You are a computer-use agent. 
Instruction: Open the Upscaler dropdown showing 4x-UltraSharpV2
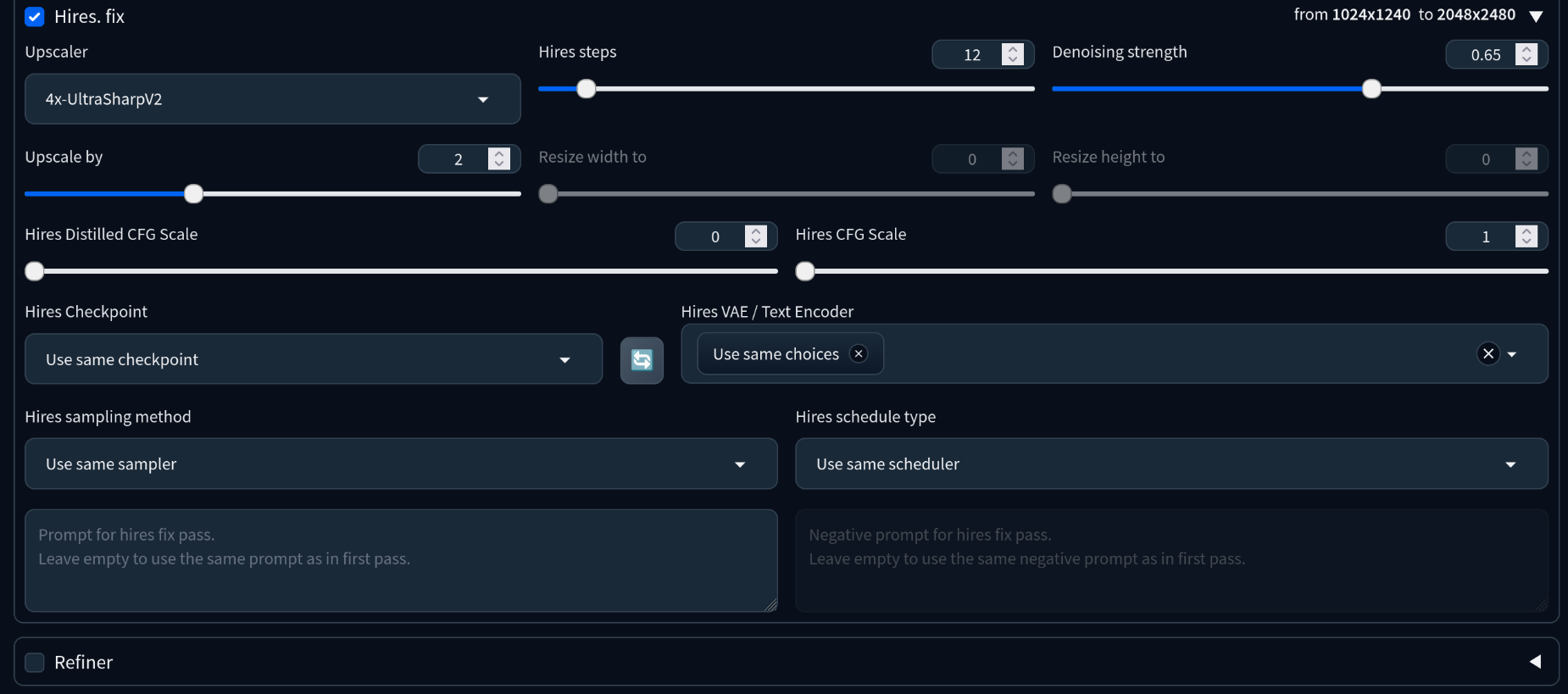click(273, 99)
